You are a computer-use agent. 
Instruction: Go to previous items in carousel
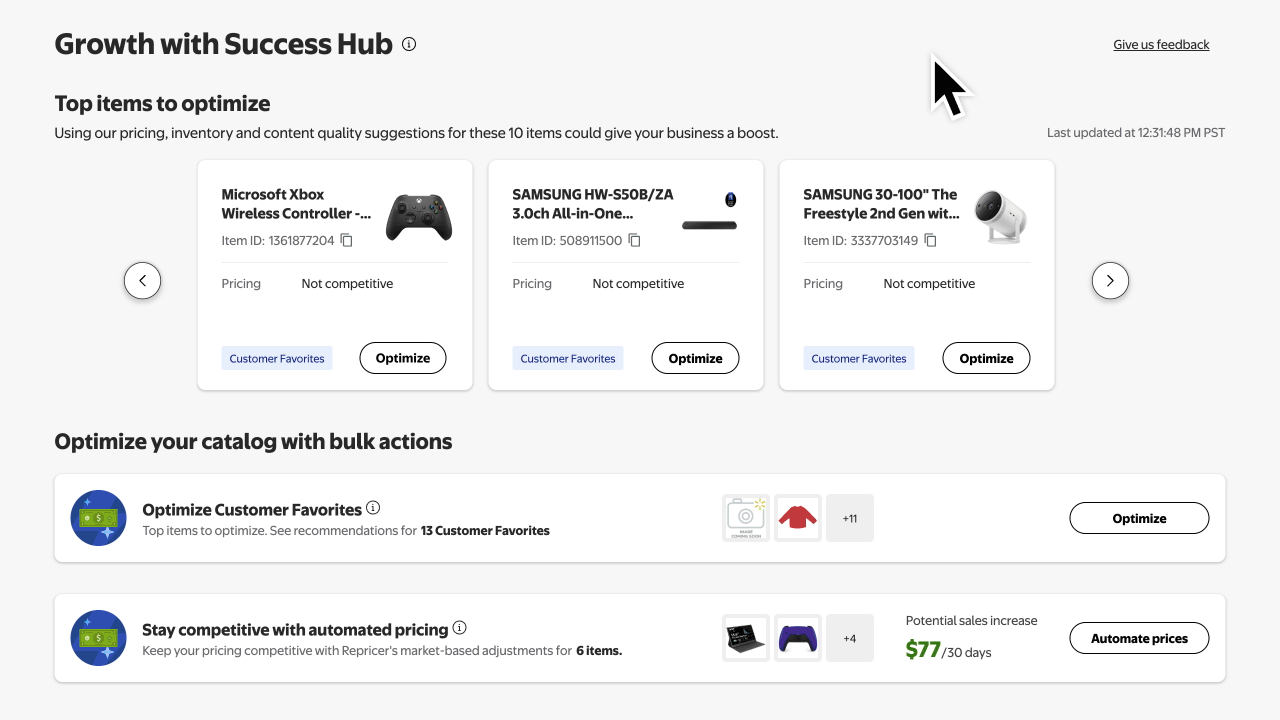(142, 281)
